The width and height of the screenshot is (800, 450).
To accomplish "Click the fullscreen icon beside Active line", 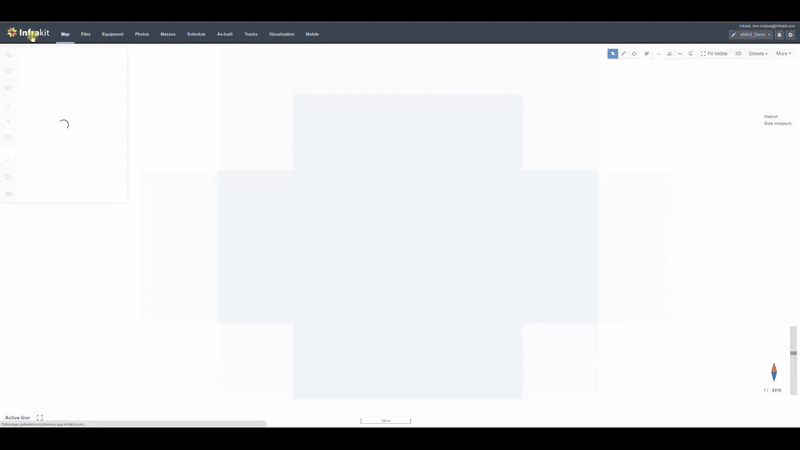I will [x=40, y=418].
